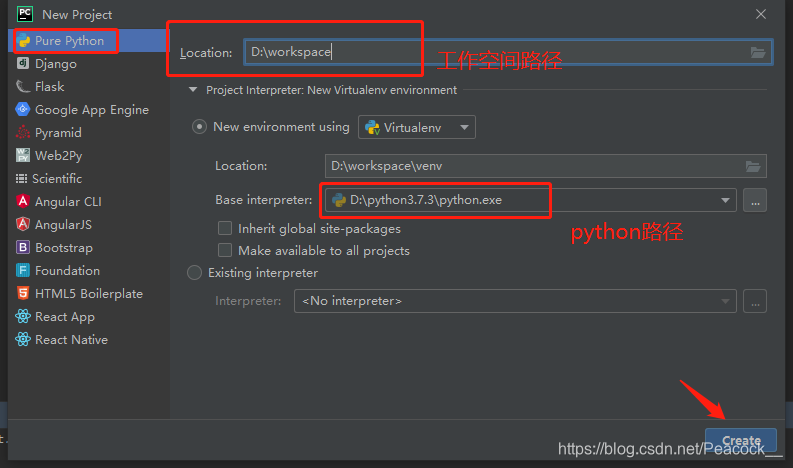The image size is (793, 468).
Task: Click the Angular CLI label
Action: click(x=68, y=202)
